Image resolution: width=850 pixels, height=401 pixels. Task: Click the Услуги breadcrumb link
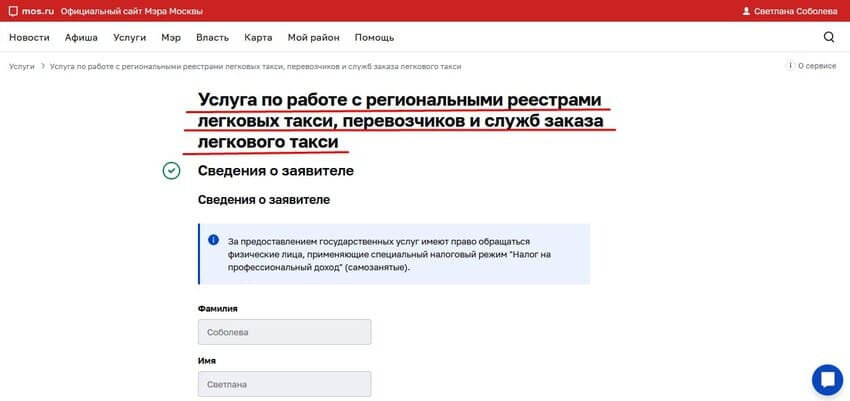click(x=22, y=66)
